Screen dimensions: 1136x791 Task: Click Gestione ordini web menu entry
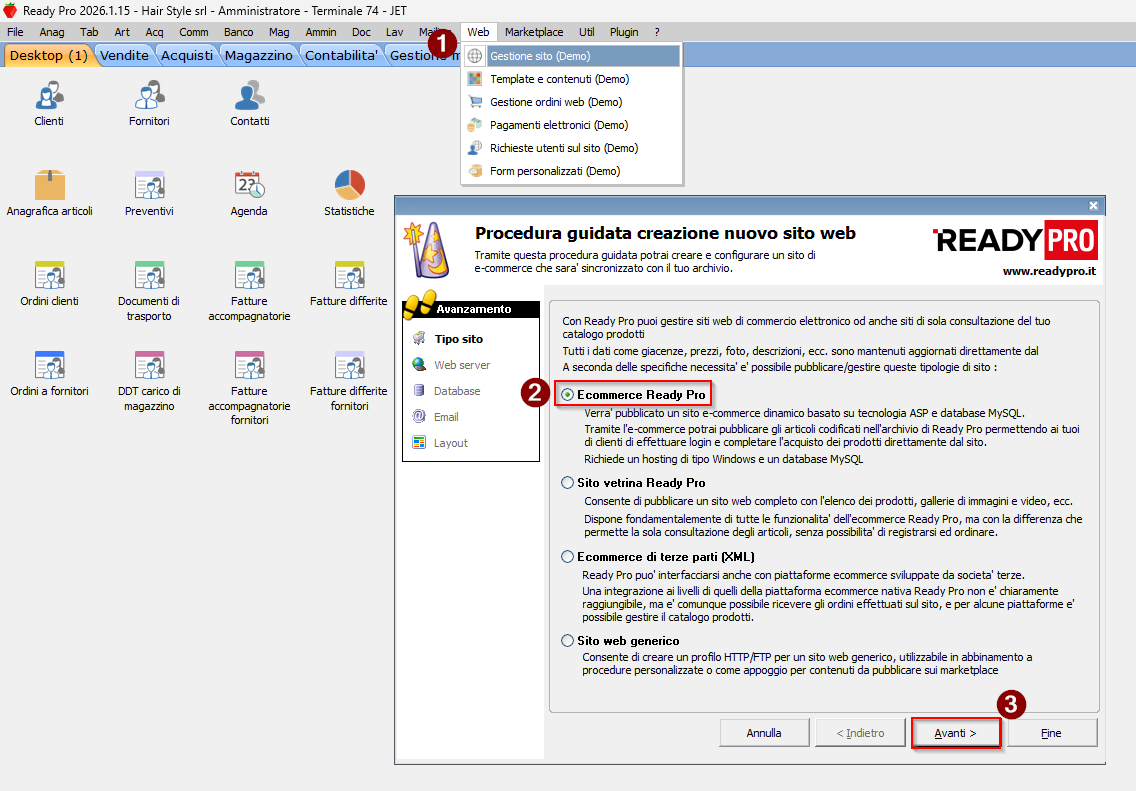(x=555, y=102)
